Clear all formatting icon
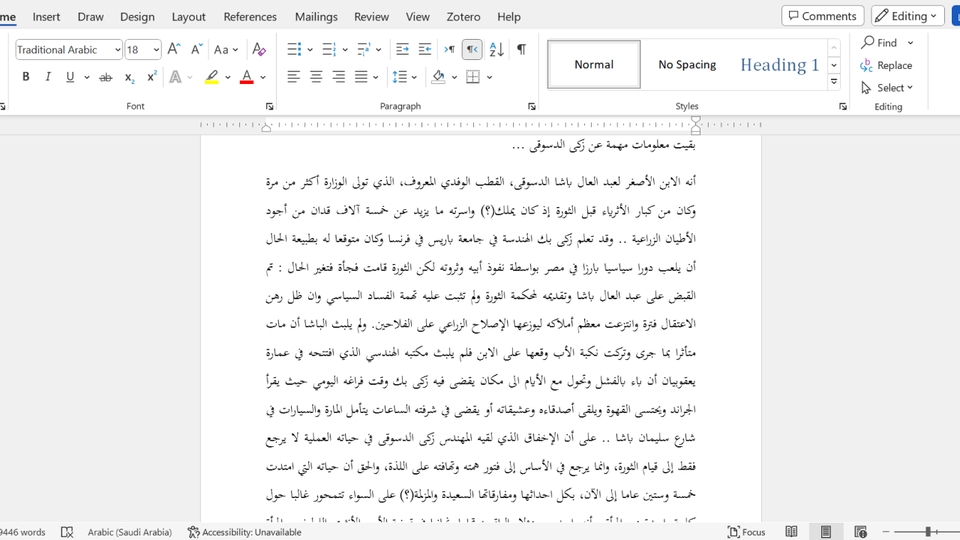The image size is (960, 540). [259, 50]
